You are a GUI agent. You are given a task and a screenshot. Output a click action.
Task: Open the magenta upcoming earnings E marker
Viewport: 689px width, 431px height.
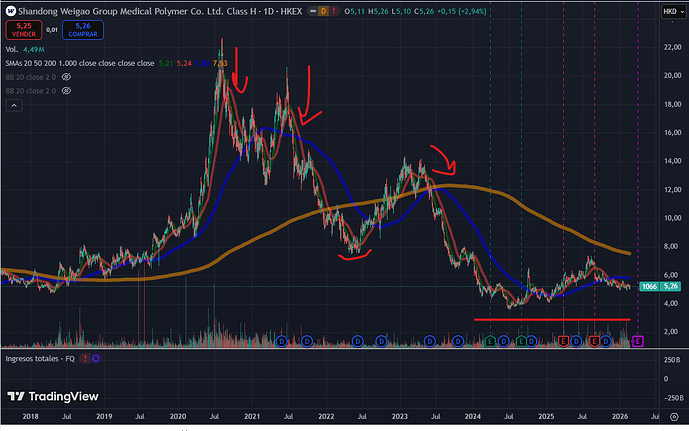[x=638, y=341]
